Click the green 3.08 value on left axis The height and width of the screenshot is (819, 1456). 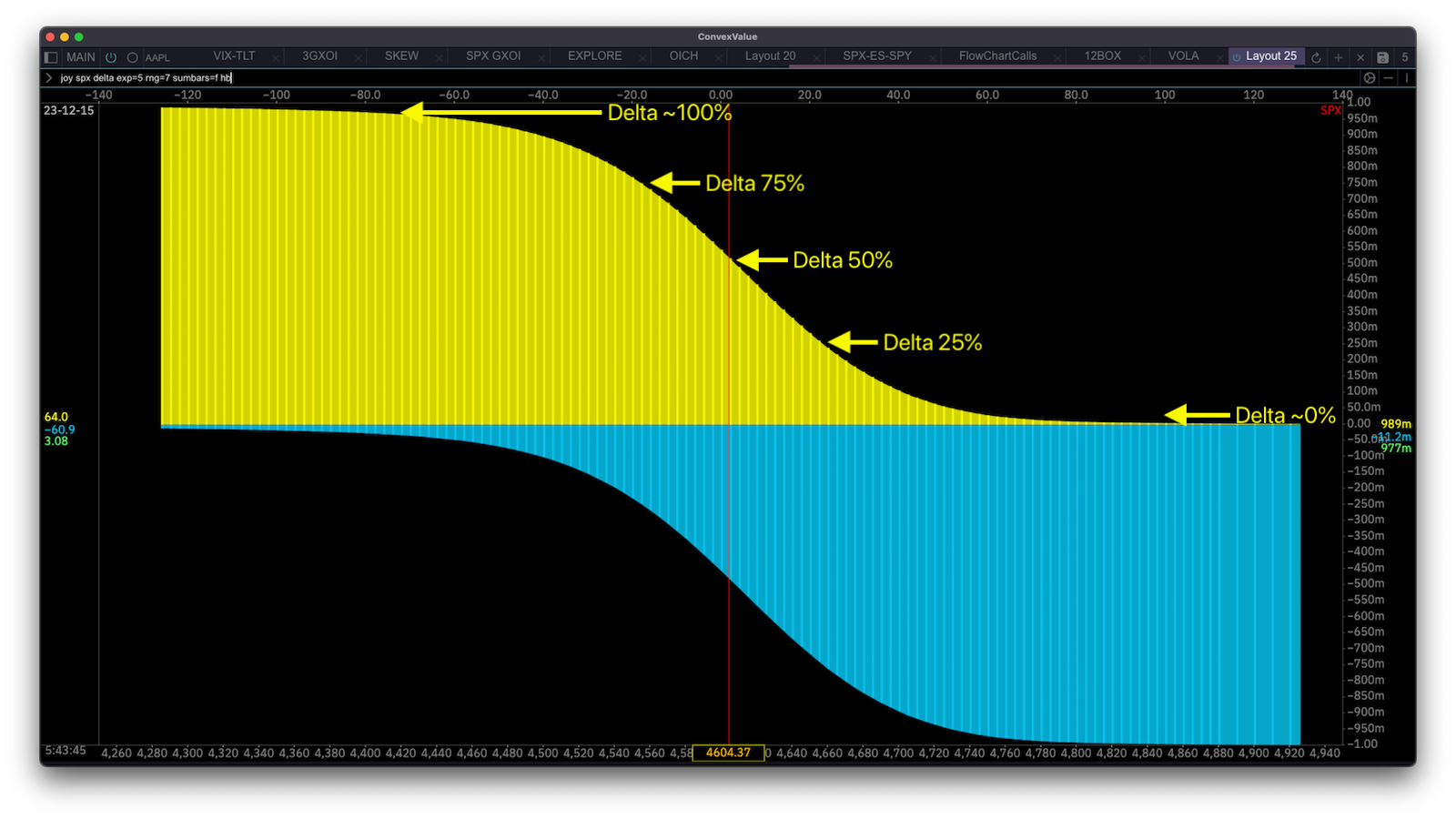pyautogui.click(x=56, y=441)
